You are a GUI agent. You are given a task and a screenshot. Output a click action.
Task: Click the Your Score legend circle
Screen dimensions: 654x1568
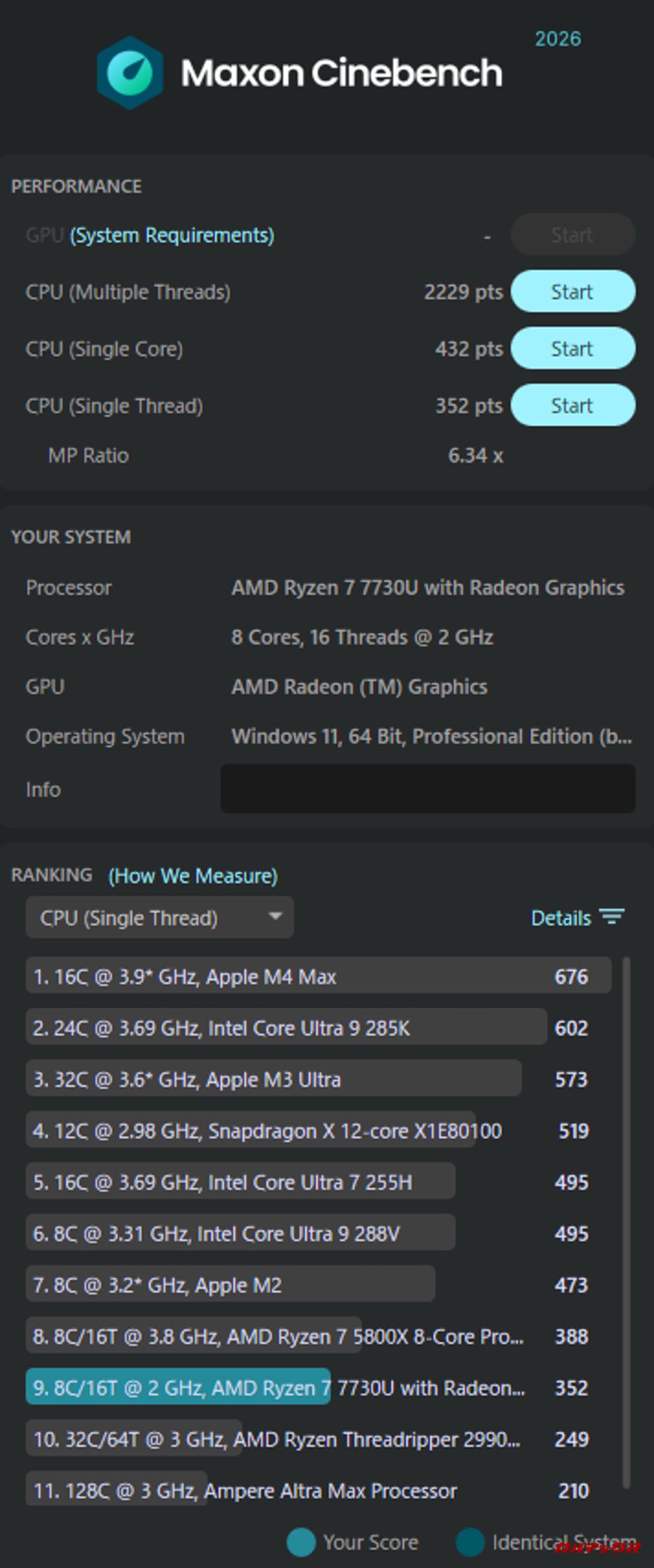point(301,1542)
